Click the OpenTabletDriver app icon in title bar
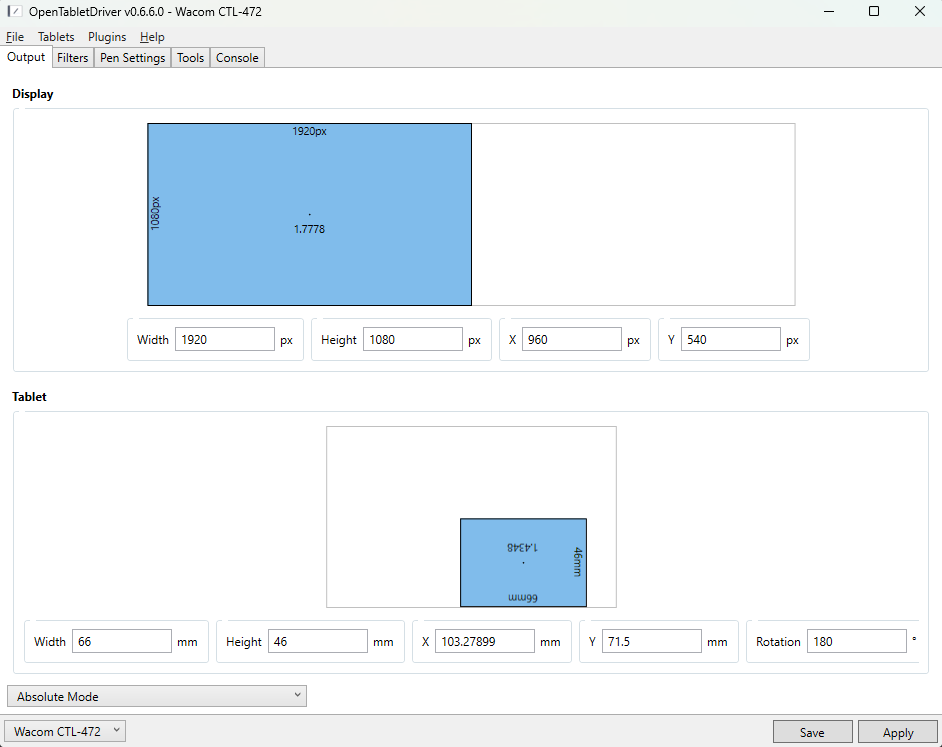Screen dimensions: 942x747 tap(15, 11)
